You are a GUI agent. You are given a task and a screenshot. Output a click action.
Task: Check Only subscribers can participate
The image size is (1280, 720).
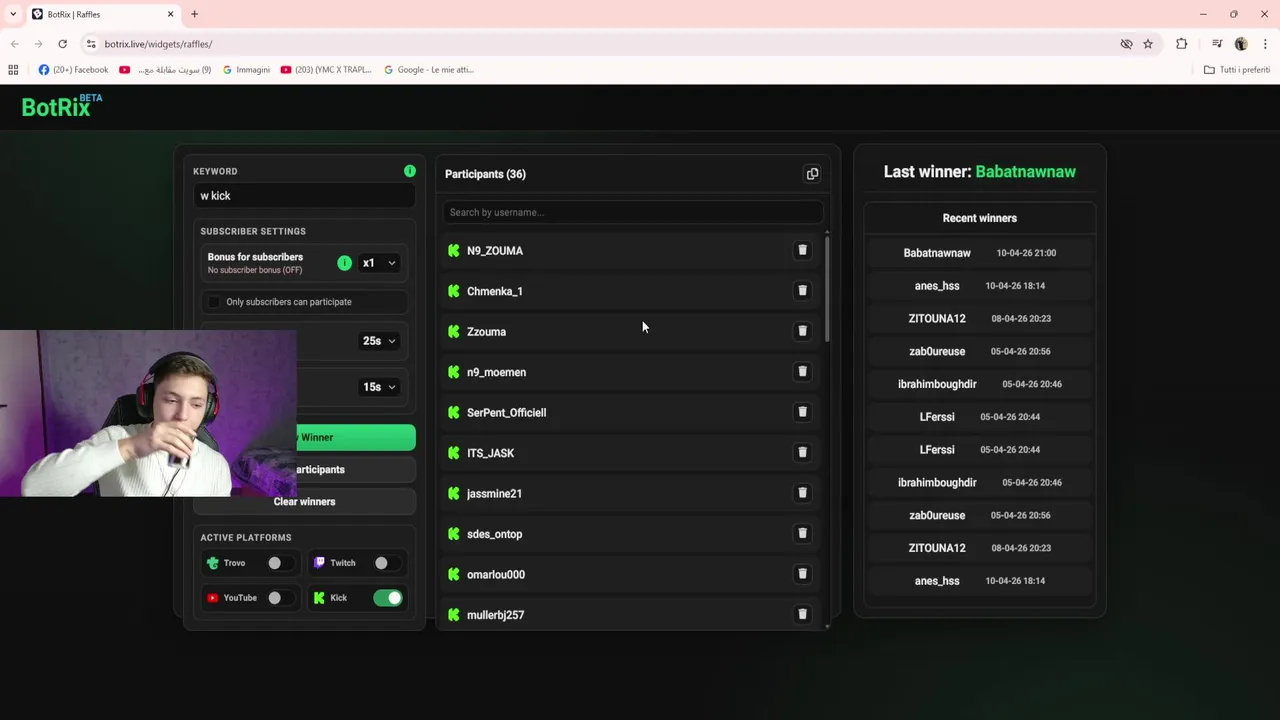click(x=213, y=302)
